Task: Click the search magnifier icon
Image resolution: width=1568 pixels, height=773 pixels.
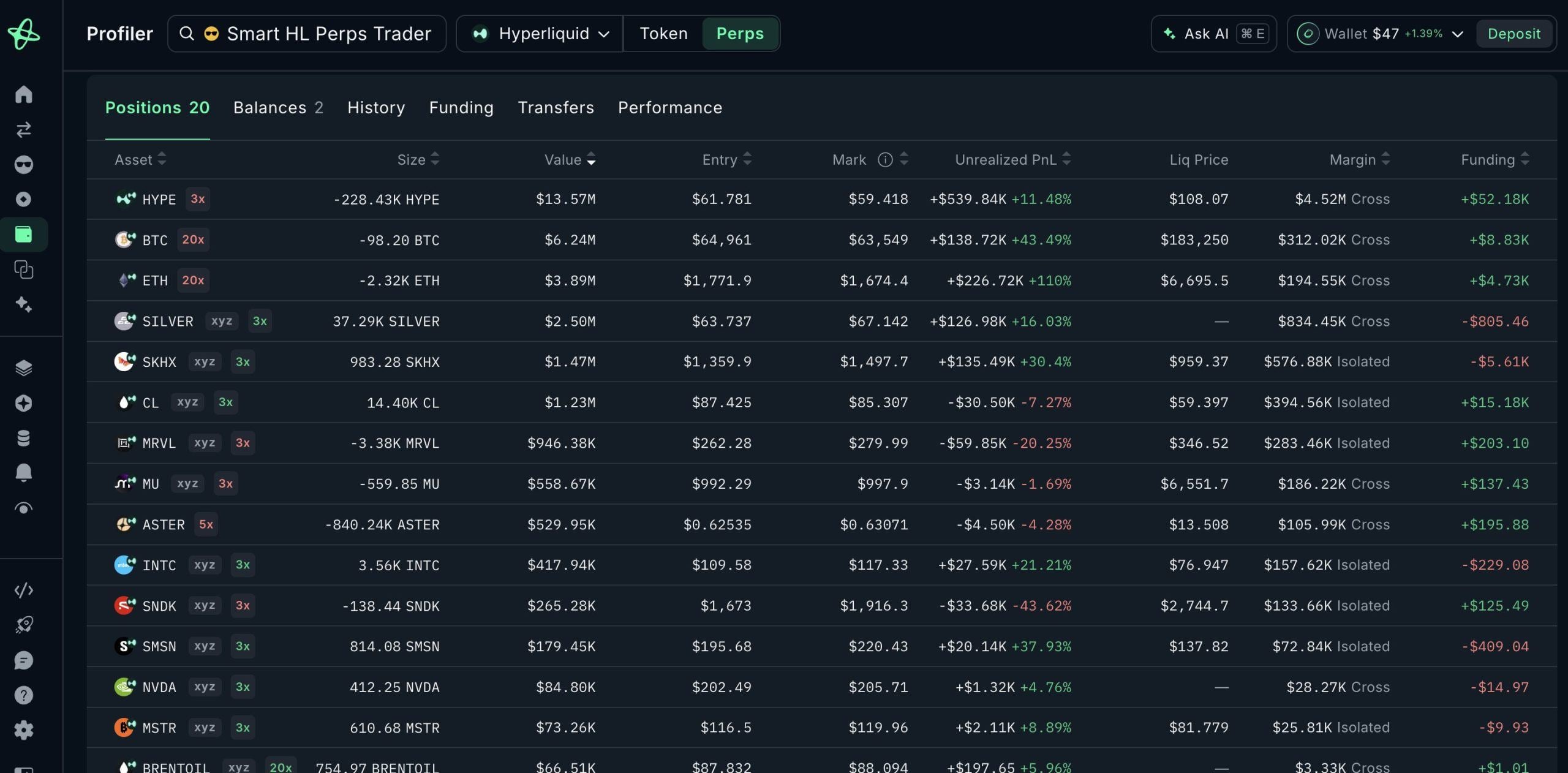Action: tap(187, 34)
